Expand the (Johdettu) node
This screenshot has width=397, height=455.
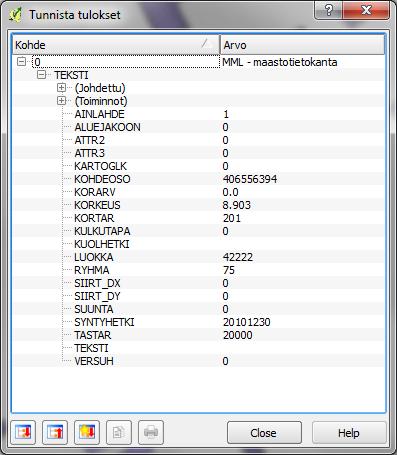(x=61, y=88)
